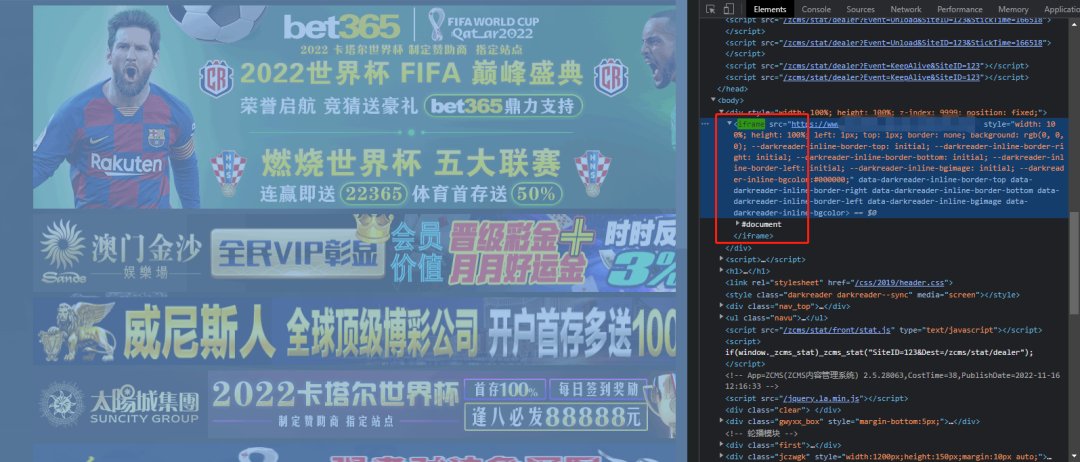Image resolution: width=1080 pixels, height=462 pixels.
Task: Click the 50% deposit badge in the bet365 banner
Action: pos(536,194)
